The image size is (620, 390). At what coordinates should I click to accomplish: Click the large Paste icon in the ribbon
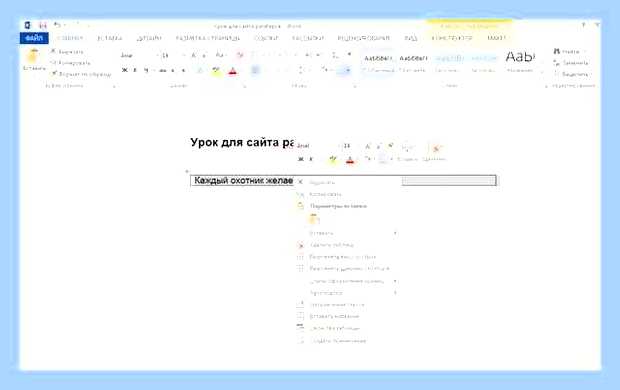coord(33,56)
